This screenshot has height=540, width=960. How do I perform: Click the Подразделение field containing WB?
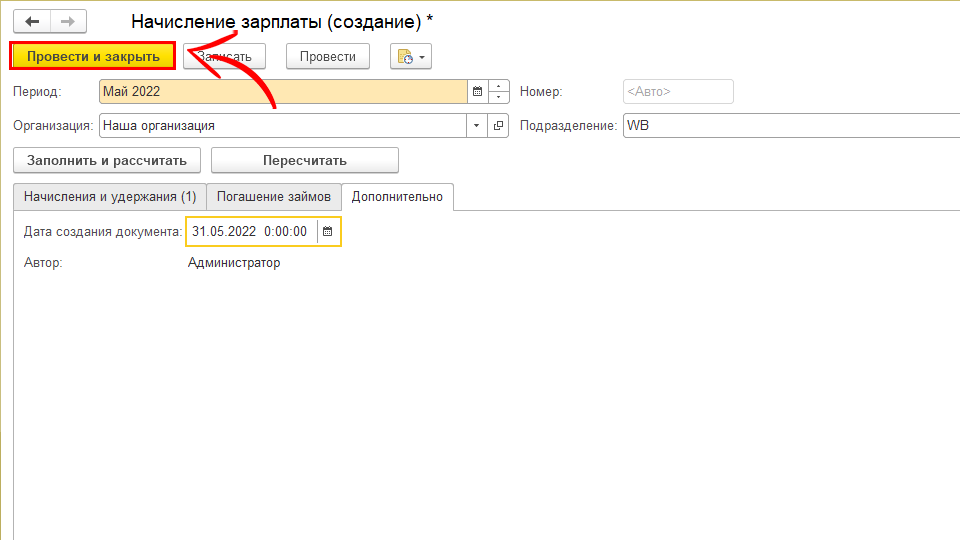790,126
